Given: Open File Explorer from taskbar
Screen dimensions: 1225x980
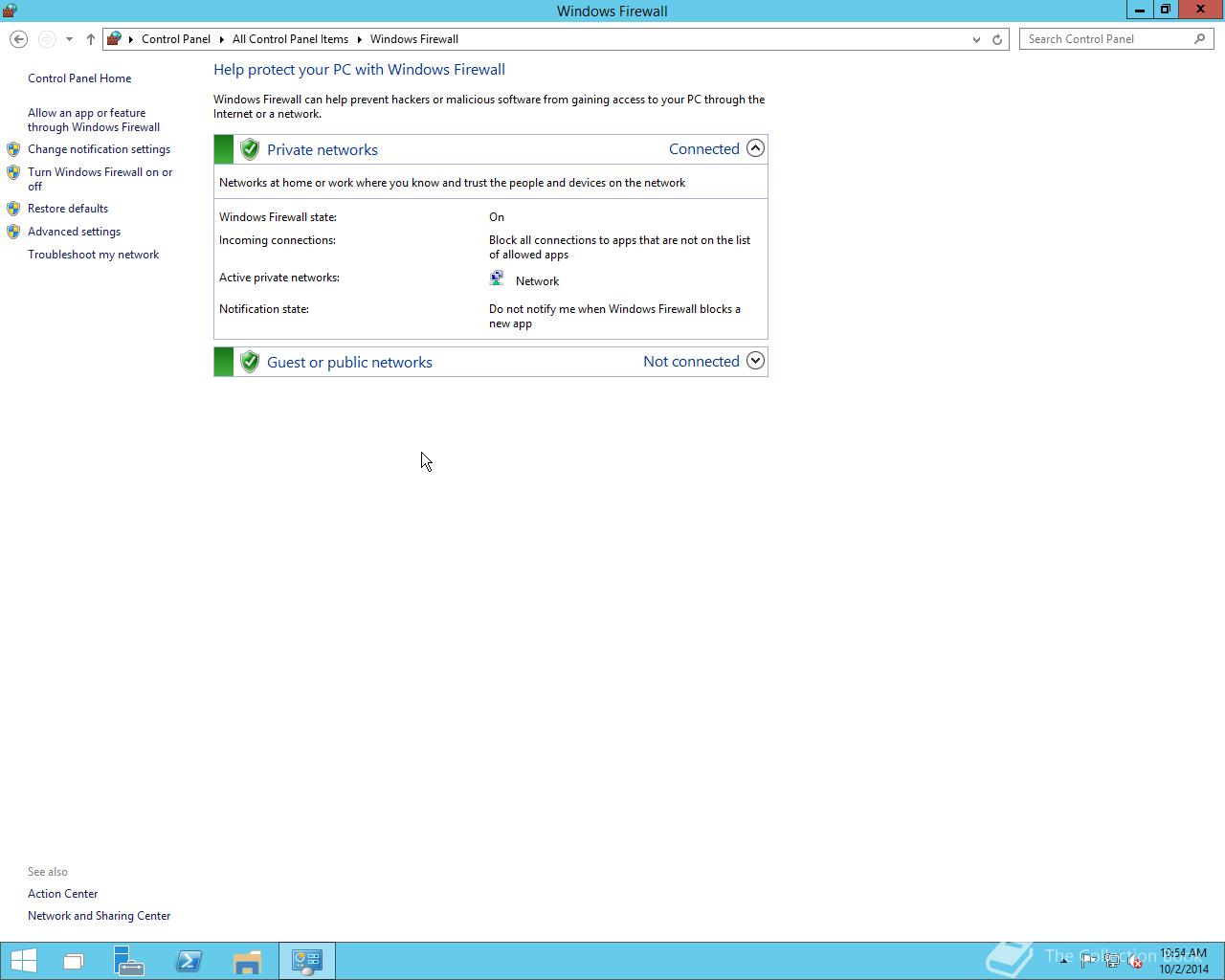Looking at the screenshot, I should click(248, 961).
